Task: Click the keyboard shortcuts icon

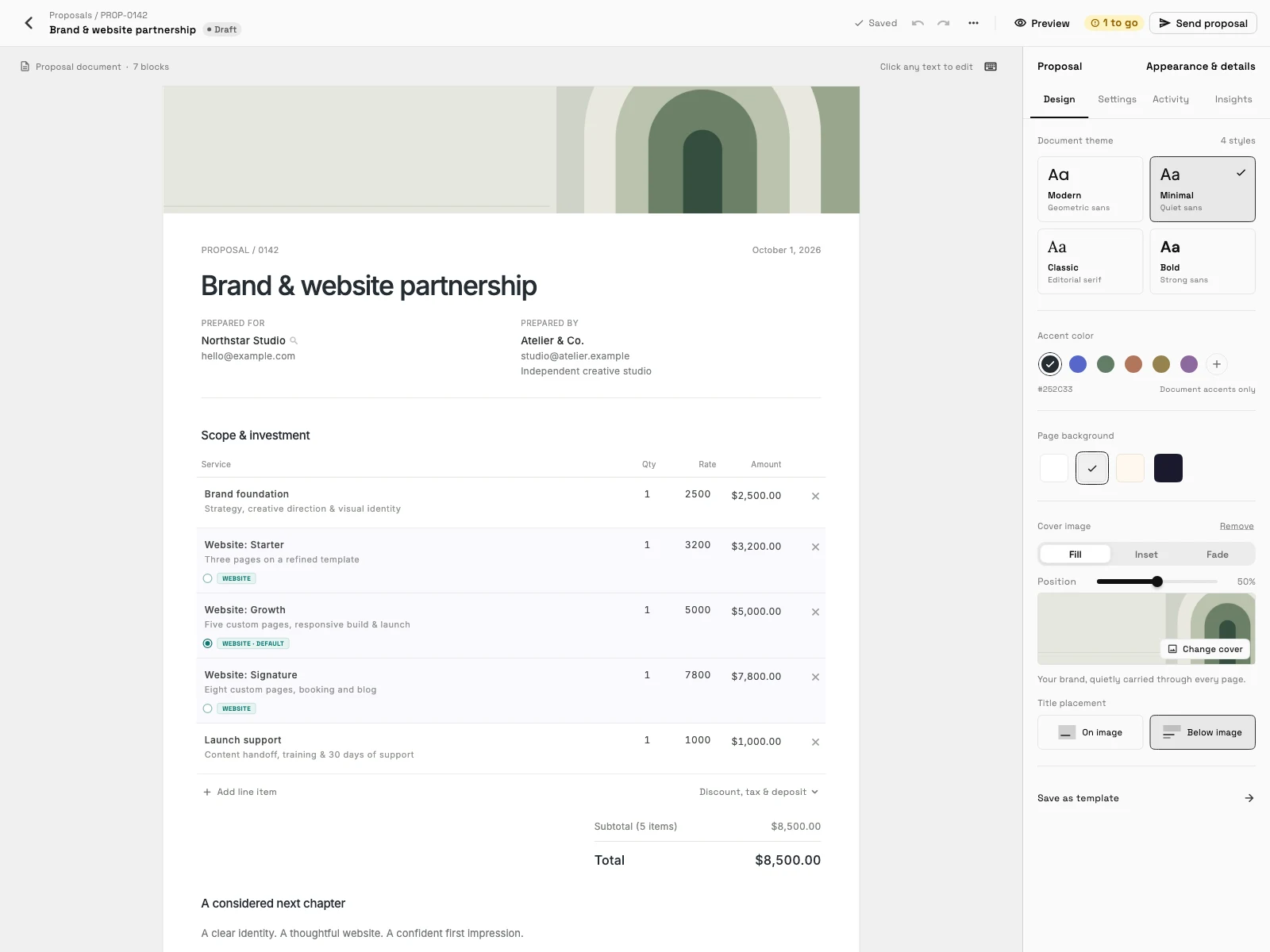Action: (x=991, y=67)
